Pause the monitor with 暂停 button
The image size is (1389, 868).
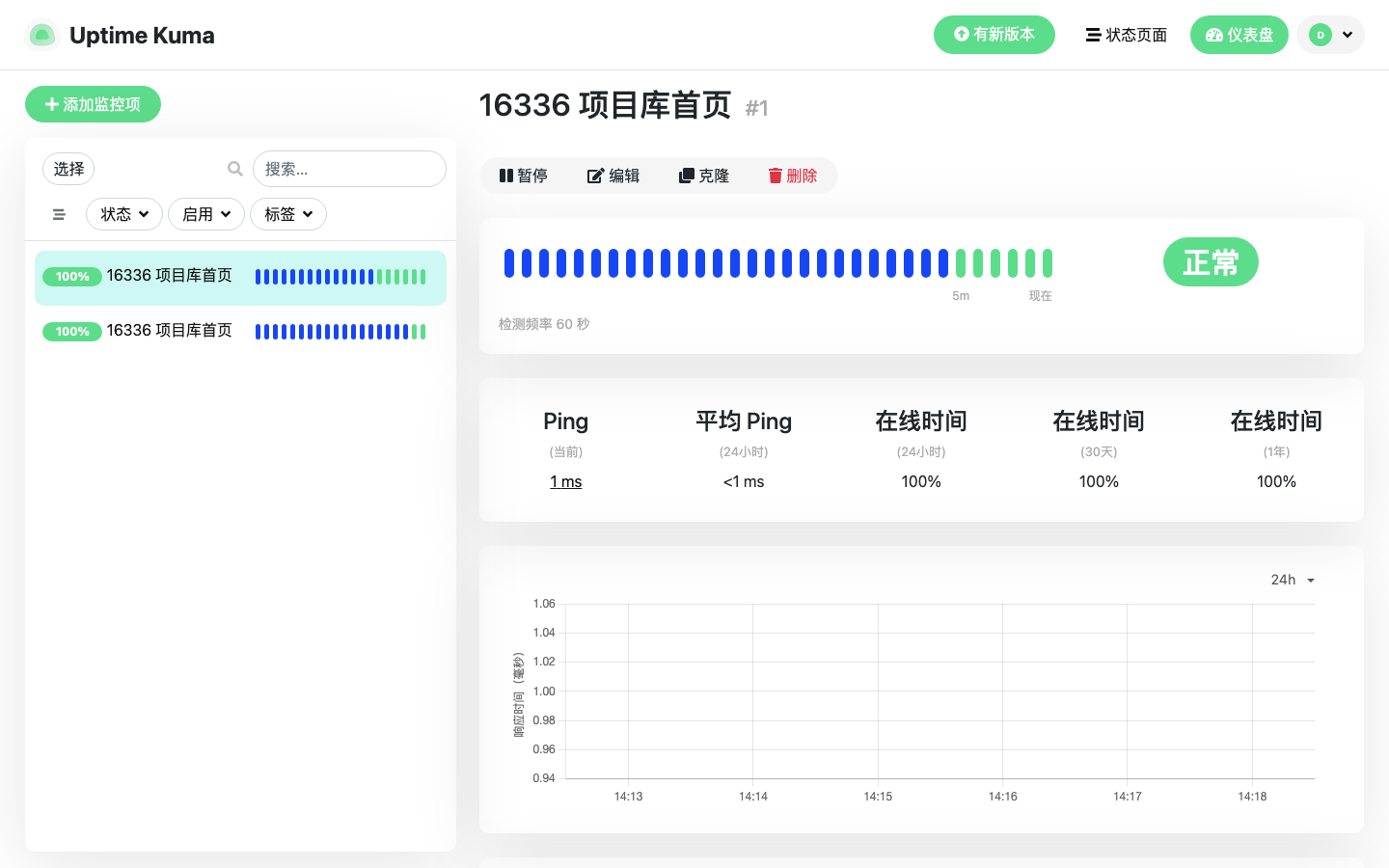524,176
